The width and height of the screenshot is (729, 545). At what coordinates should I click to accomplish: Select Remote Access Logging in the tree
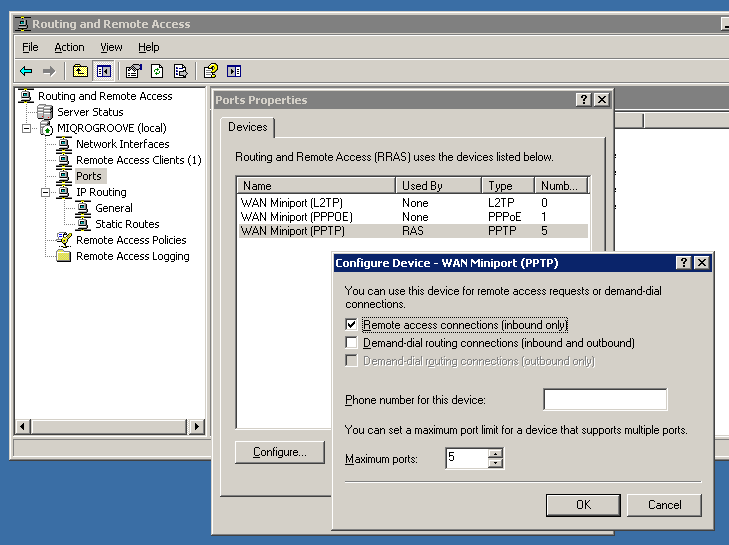[x=133, y=256]
